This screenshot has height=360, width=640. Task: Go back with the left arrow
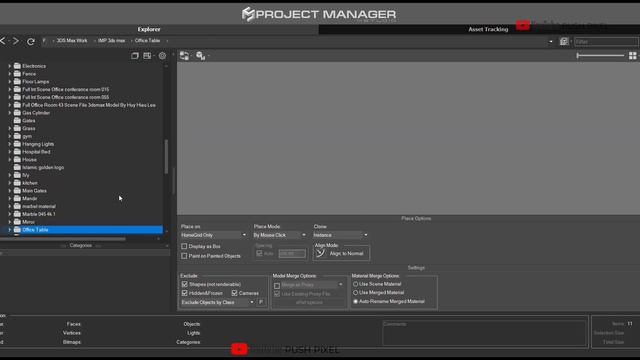2,41
